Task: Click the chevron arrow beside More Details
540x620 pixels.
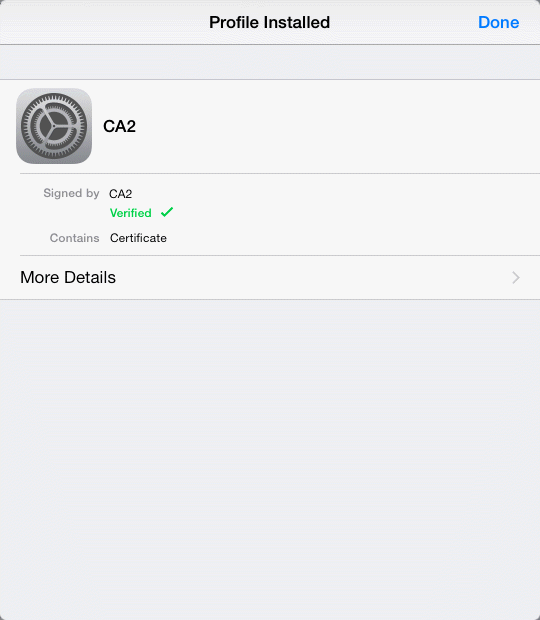Action: point(516,278)
